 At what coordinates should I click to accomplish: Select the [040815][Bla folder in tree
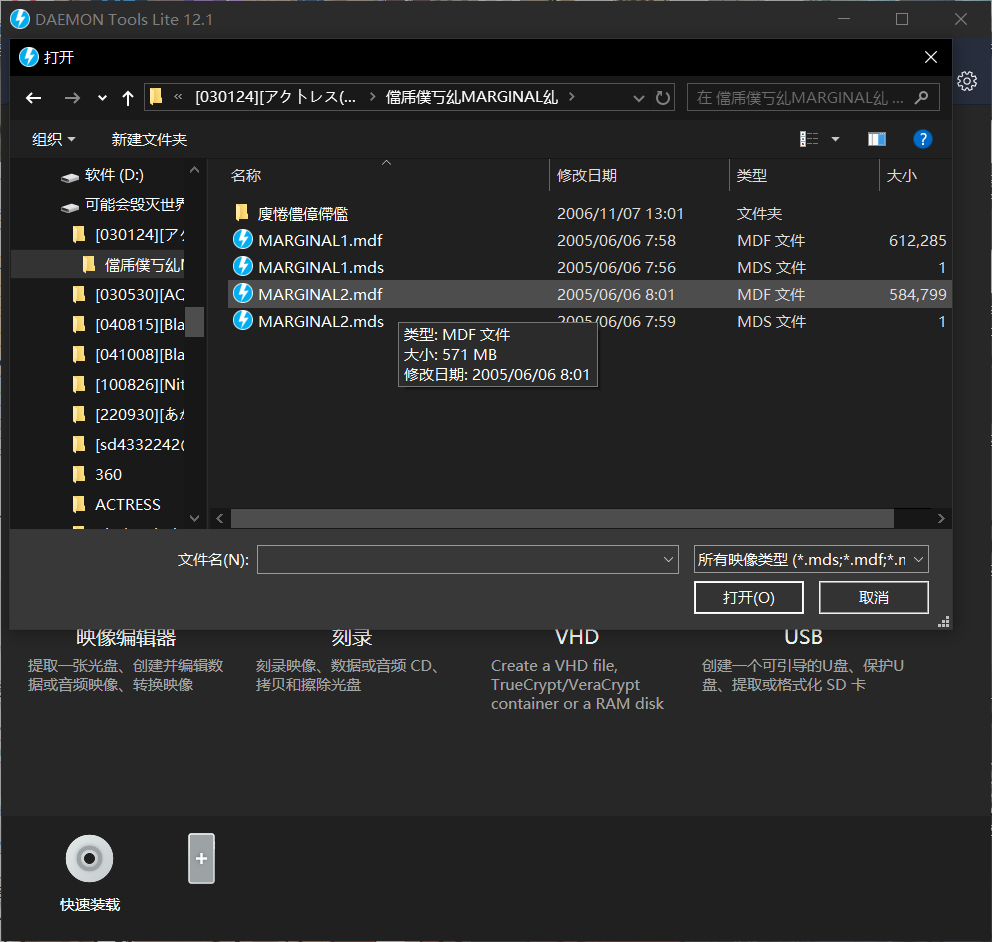click(x=130, y=325)
